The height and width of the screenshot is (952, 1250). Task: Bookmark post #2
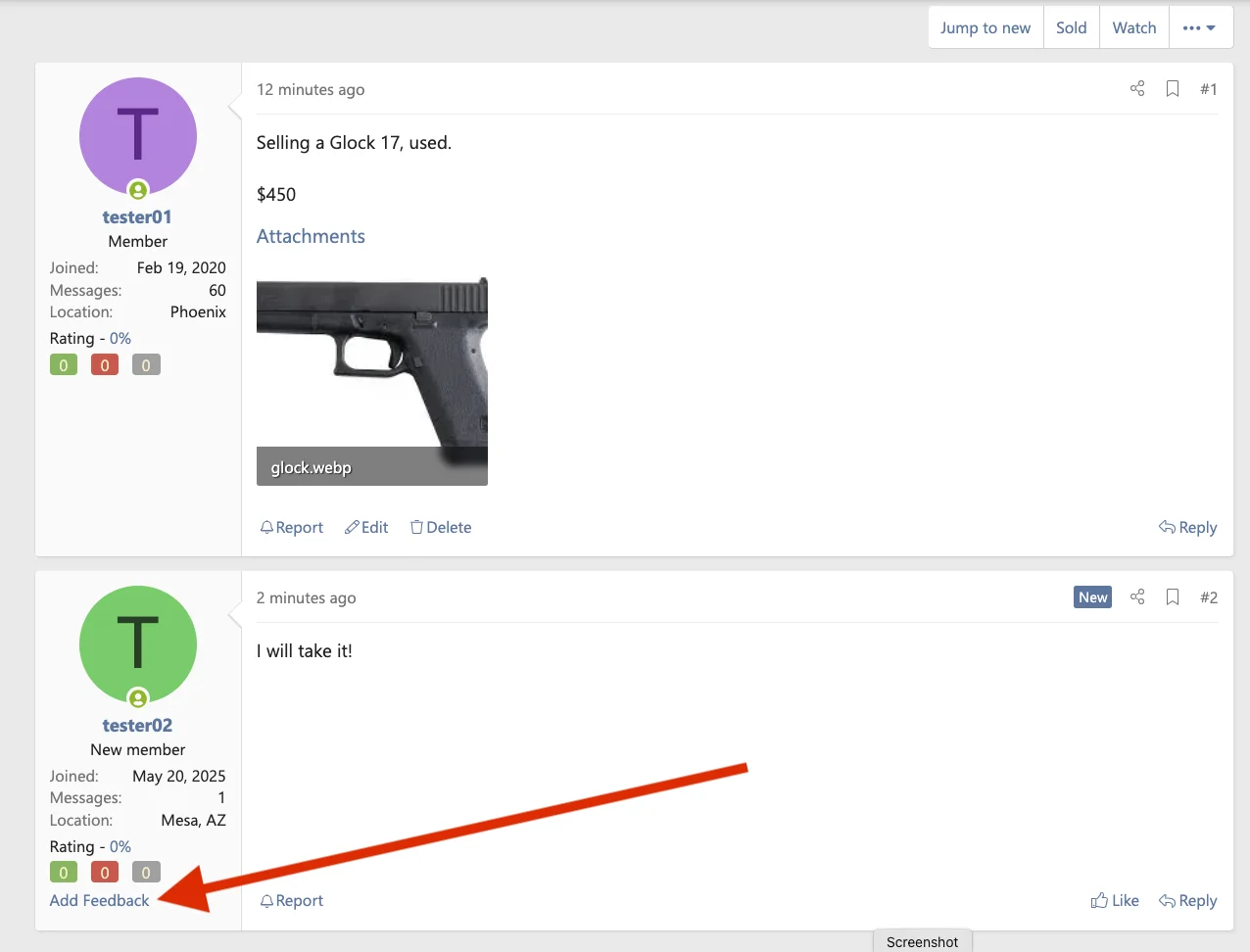coord(1173,597)
